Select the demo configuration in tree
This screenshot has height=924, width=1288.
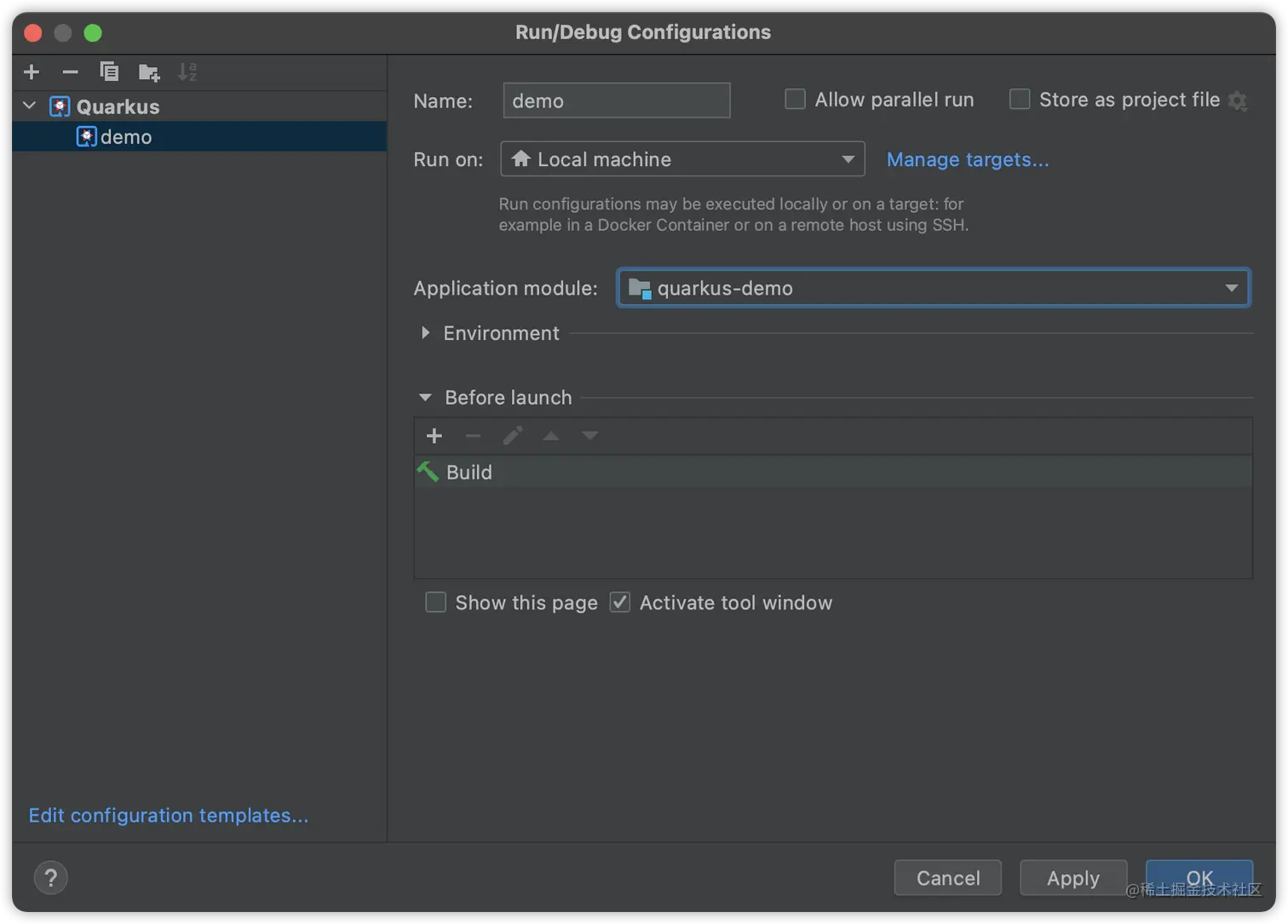(x=199, y=136)
